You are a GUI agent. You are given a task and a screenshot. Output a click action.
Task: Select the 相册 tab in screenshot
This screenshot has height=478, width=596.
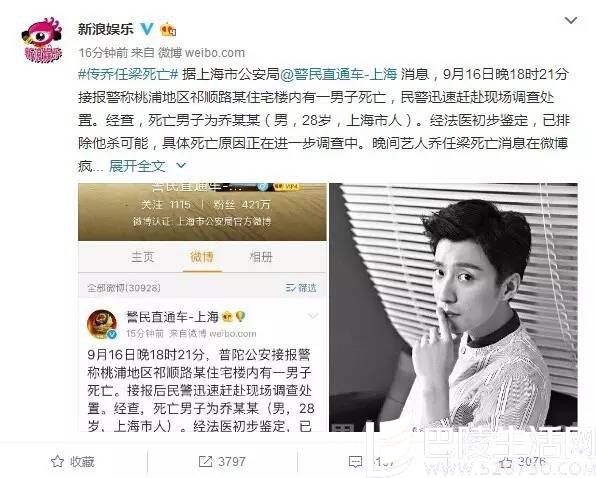[261, 257]
